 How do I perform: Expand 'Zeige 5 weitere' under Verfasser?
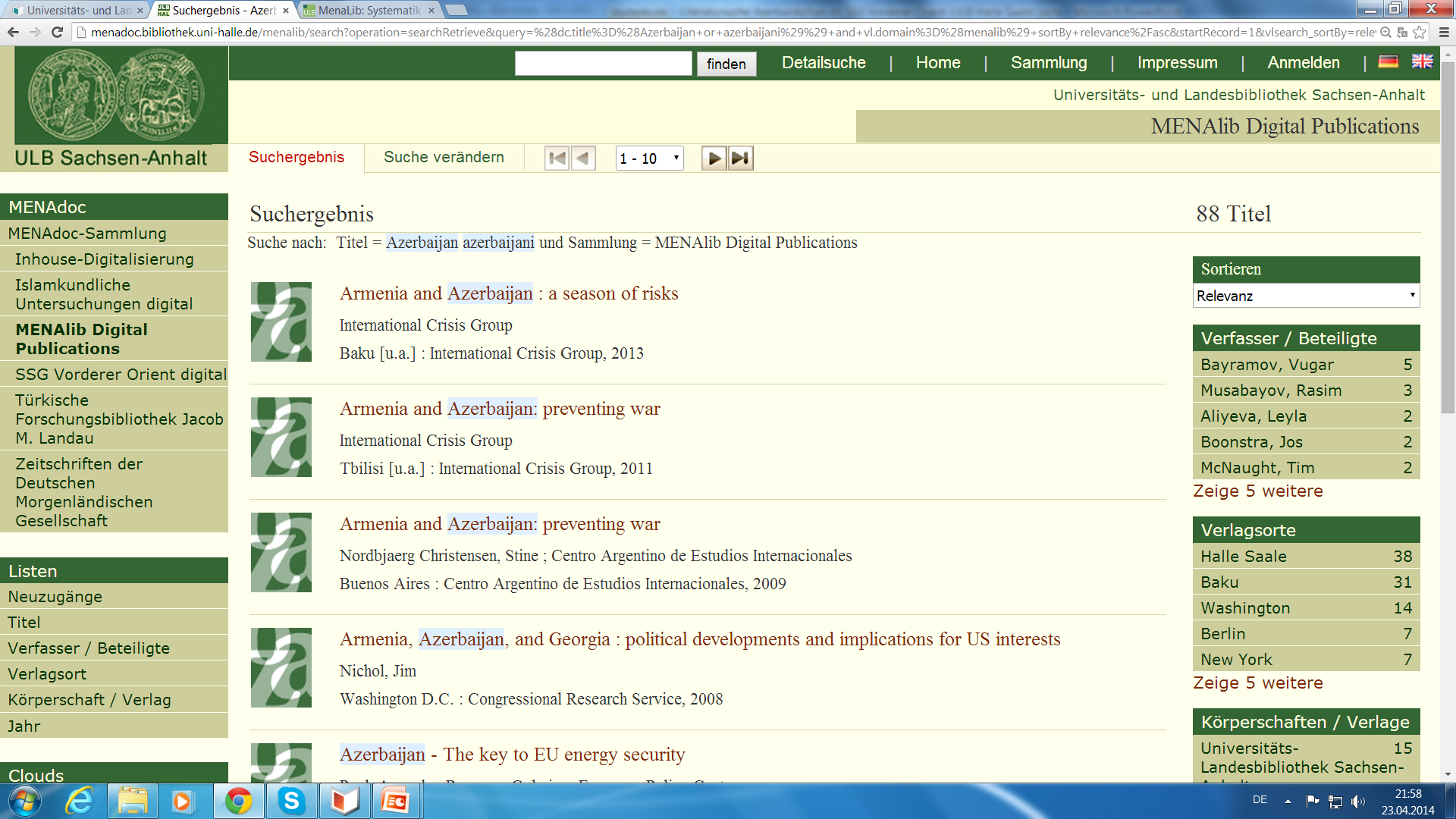[x=1257, y=491]
